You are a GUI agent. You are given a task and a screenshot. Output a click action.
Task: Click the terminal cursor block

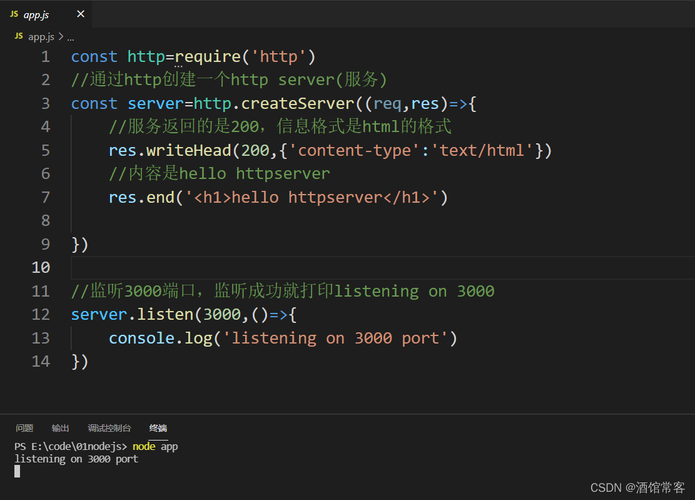pyautogui.click(x=17, y=472)
